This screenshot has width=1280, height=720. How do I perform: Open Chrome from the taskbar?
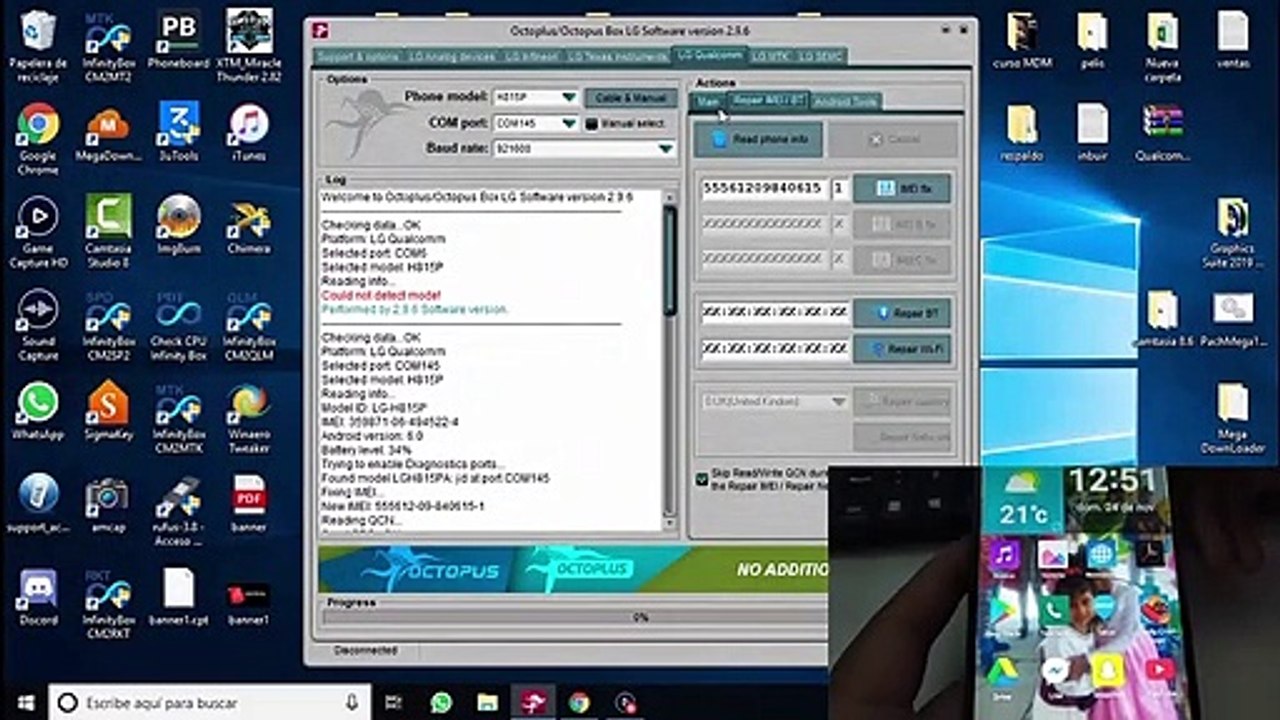tap(579, 702)
